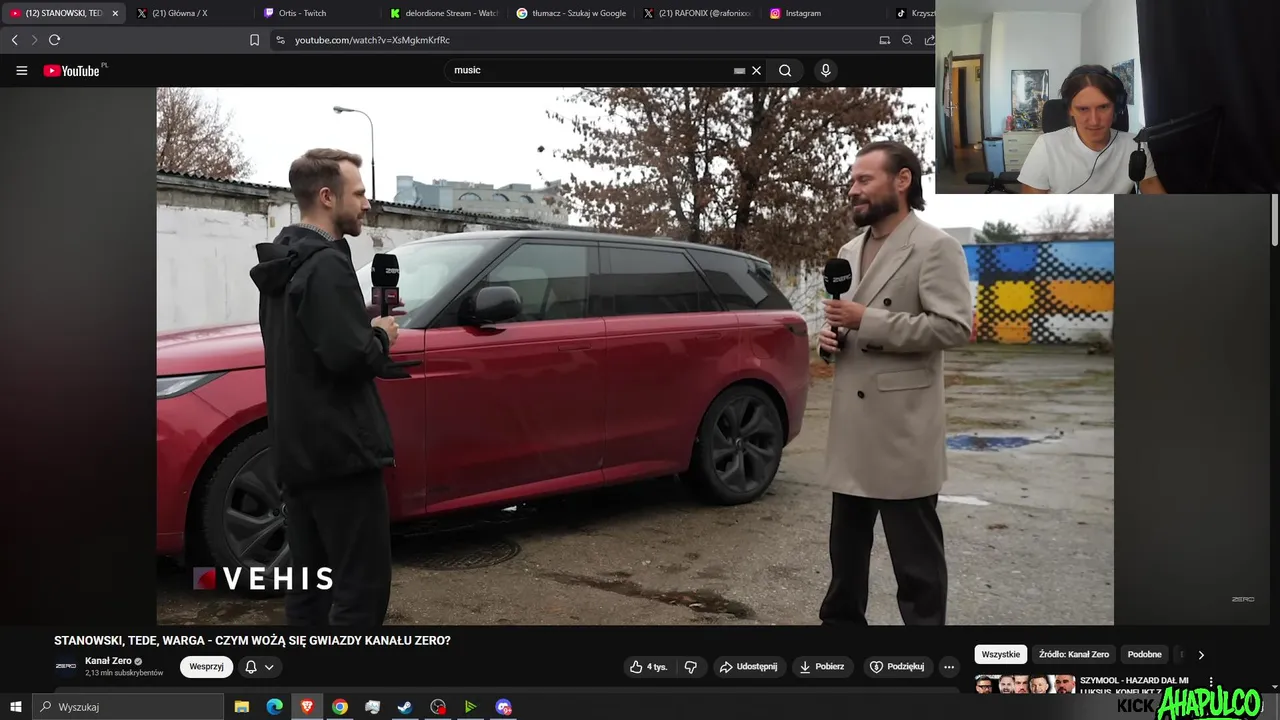Image resolution: width=1280 pixels, height=720 pixels.
Task: Like the video (4 tys.) thumbs up
Action: 648,667
